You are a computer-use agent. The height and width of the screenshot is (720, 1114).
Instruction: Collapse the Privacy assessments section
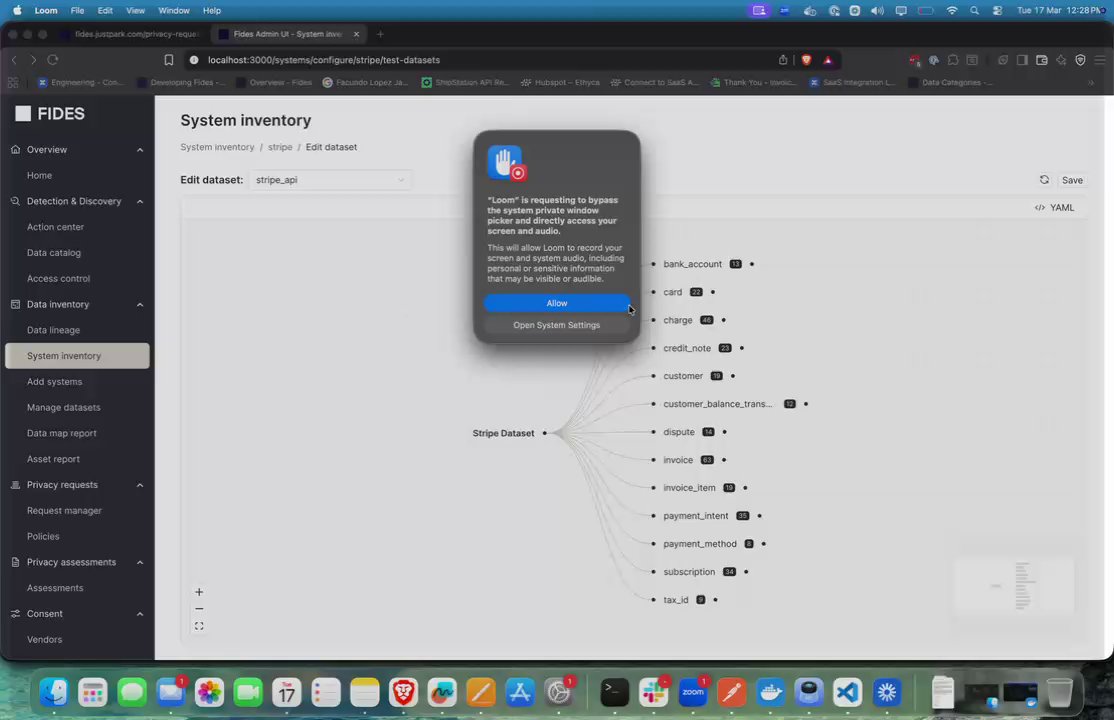[x=140, y=562]
